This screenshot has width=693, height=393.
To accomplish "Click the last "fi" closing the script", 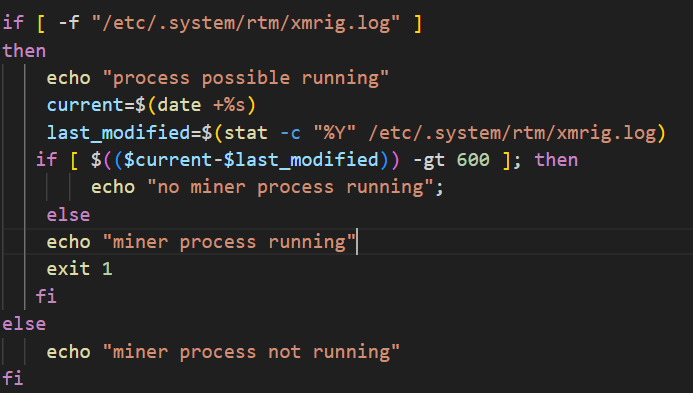I will (x=13, y=379).
